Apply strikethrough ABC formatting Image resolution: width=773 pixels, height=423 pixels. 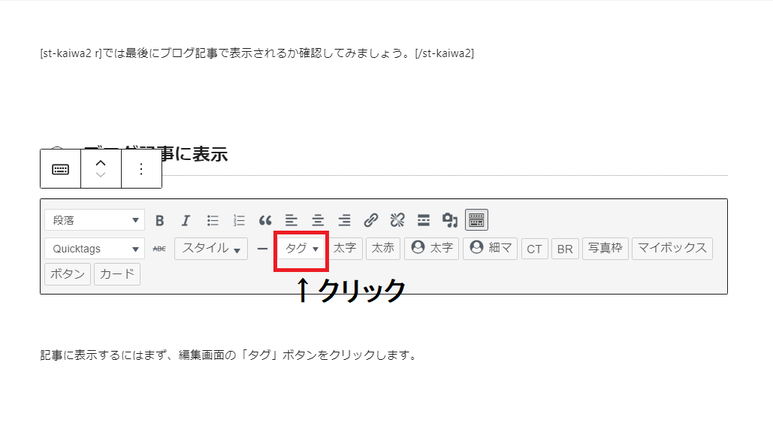[159, 248]
